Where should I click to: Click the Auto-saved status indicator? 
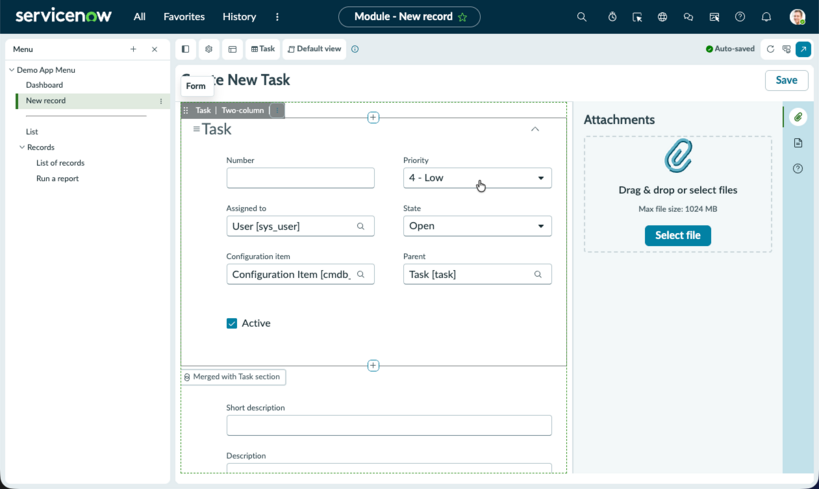730,49
